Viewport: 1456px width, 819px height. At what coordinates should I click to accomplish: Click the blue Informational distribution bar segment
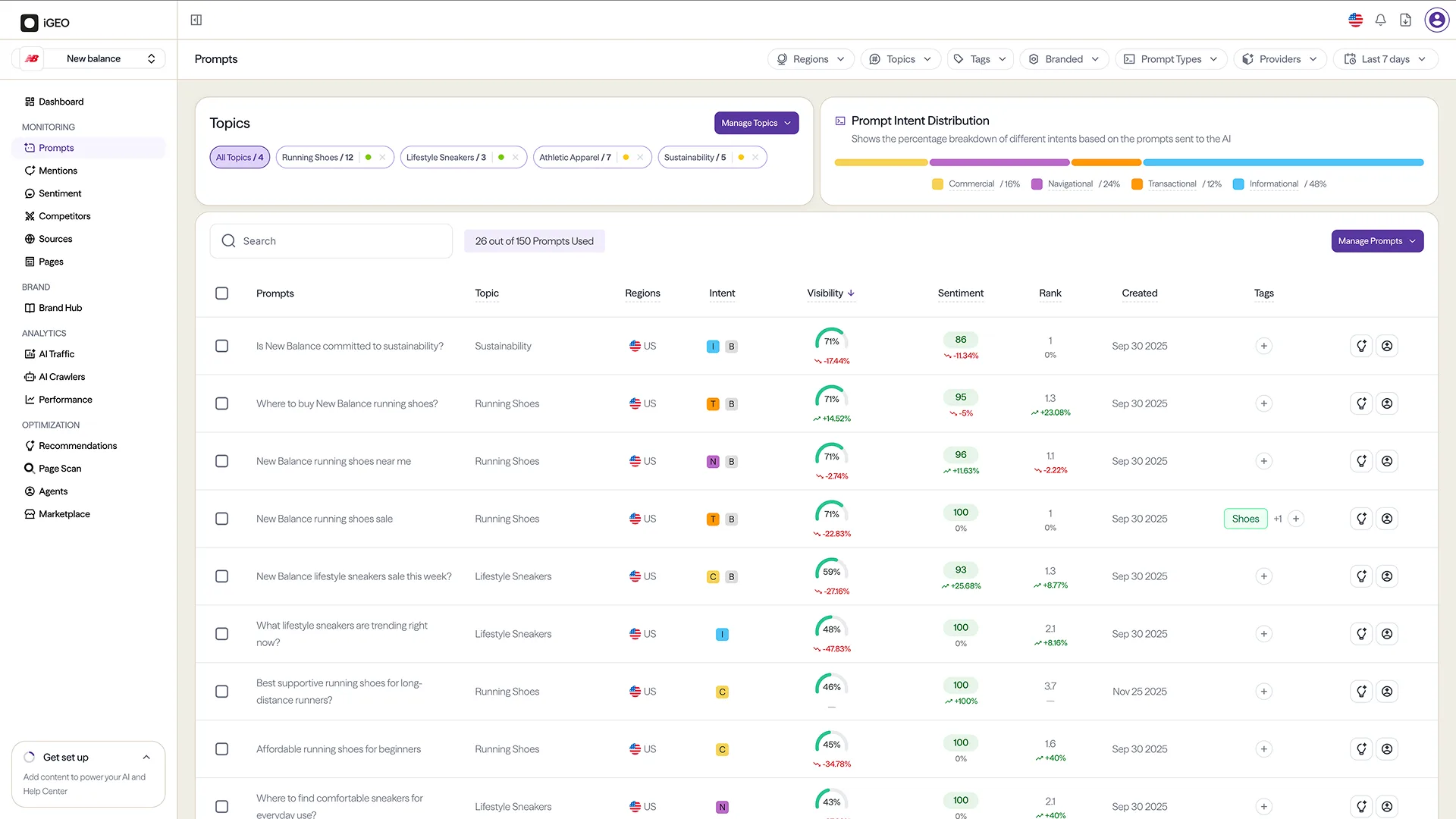point(1283,162)
